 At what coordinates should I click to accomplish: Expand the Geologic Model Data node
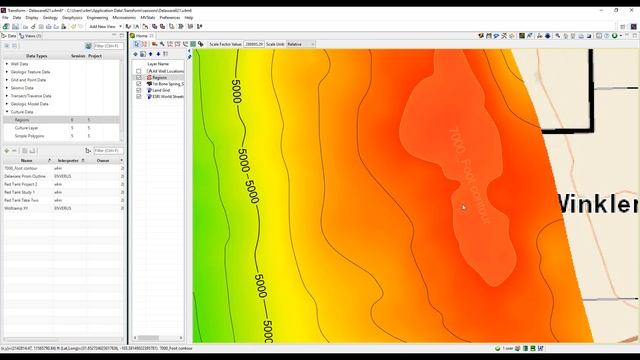pos(7,104)
